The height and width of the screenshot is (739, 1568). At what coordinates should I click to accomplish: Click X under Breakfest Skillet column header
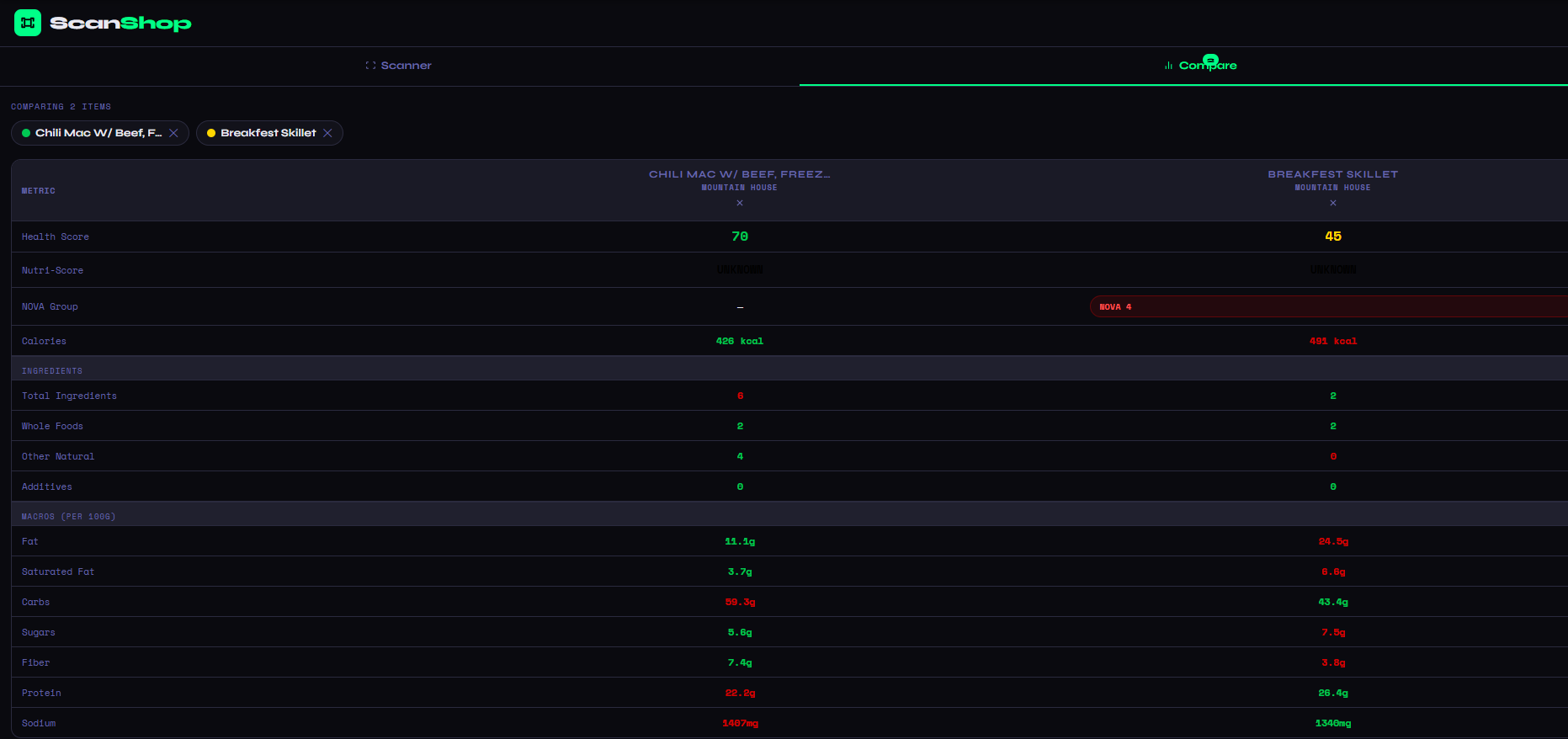pos(1332,203)
